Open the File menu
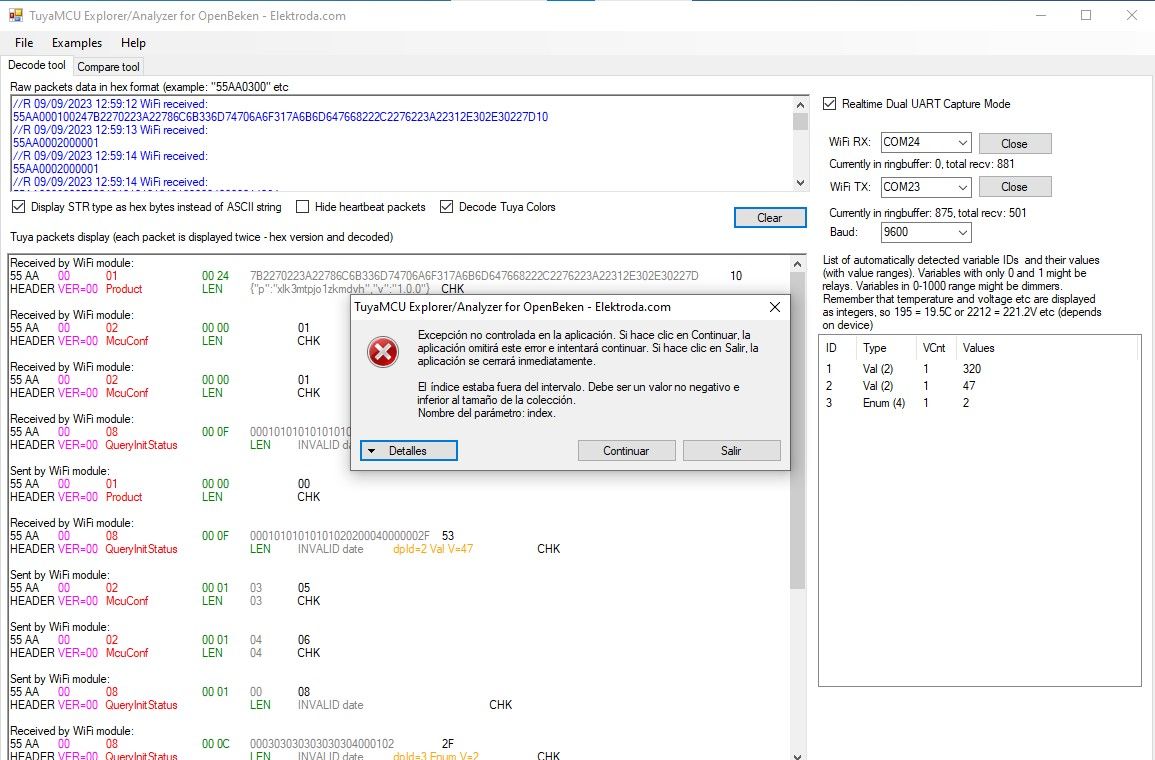 pyautogui.click(x=24, y=43)
